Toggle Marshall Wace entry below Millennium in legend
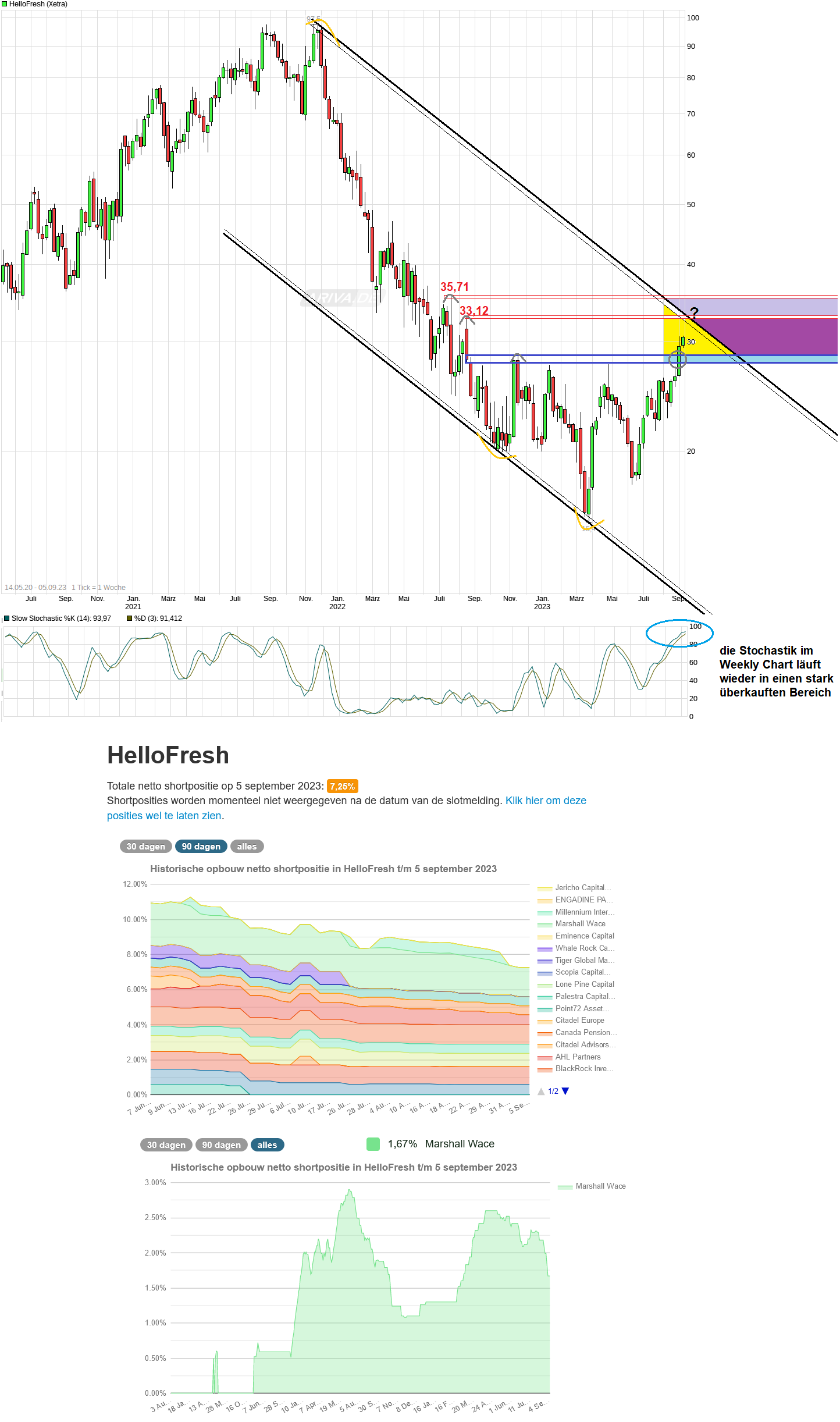Image resolution: width=840 pixels, height=1422 pixels. [x=571, y=924]
